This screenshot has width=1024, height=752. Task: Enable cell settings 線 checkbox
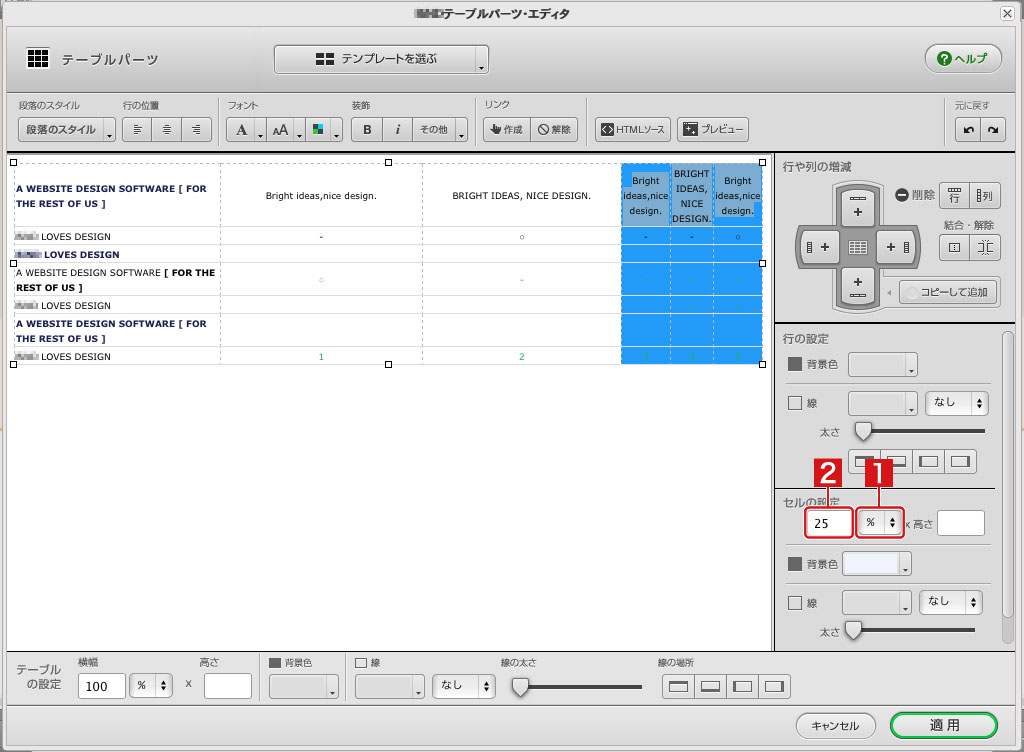click(795, 603)
